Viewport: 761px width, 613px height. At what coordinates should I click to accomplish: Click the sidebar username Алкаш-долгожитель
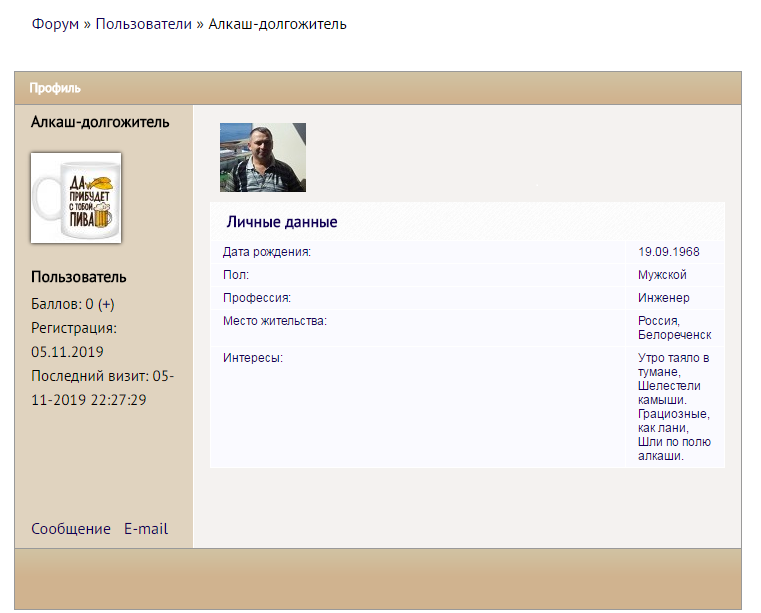click(x=100, y=122)
